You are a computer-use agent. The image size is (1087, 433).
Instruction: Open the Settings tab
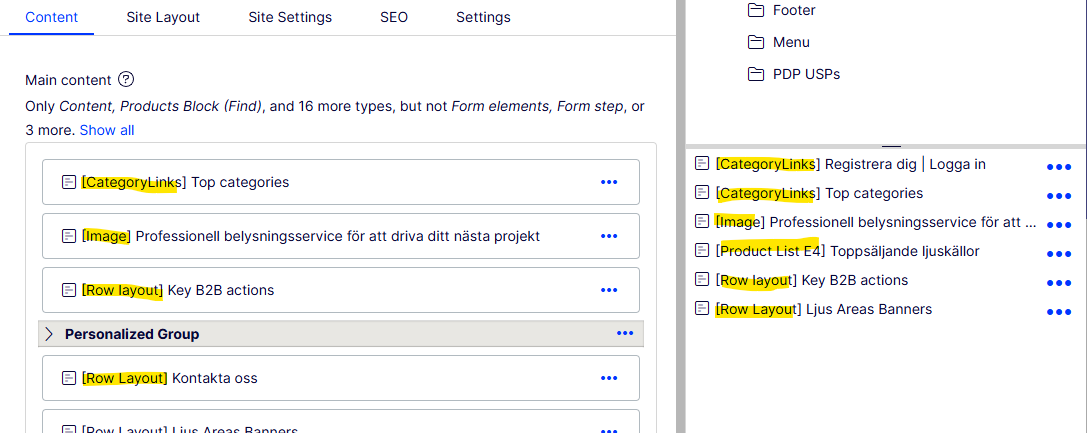483,17
